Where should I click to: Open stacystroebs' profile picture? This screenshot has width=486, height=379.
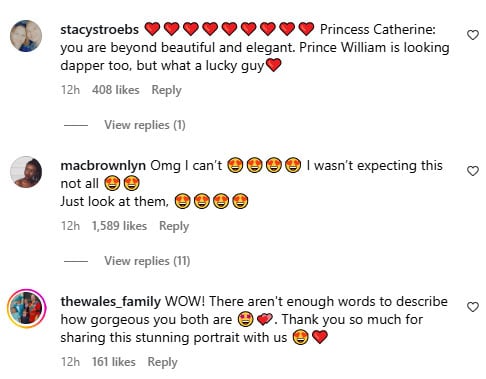click(x=26, y=36)
